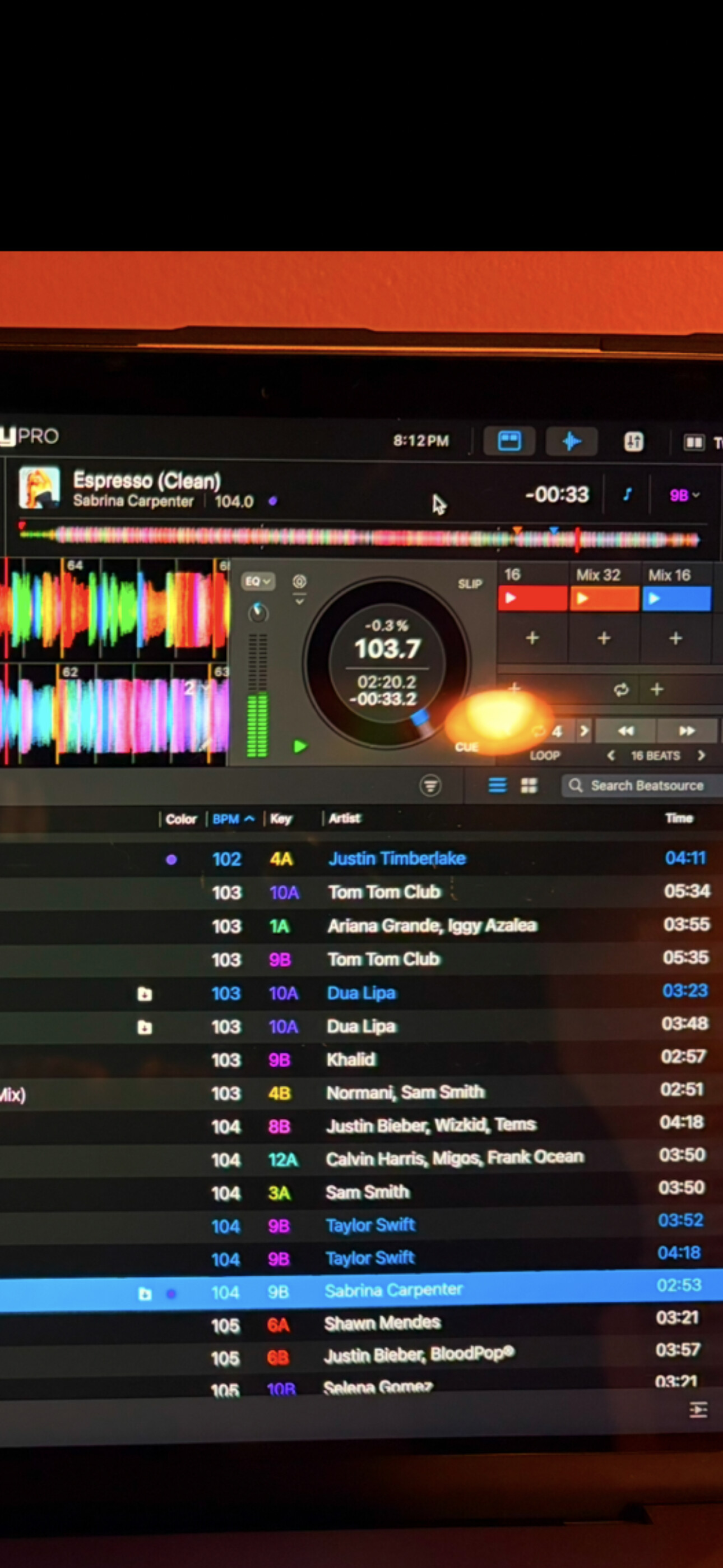This screenshot has height=1568, width=723.
Task: Adjust the gain knob under EQ
Action: 258,612
